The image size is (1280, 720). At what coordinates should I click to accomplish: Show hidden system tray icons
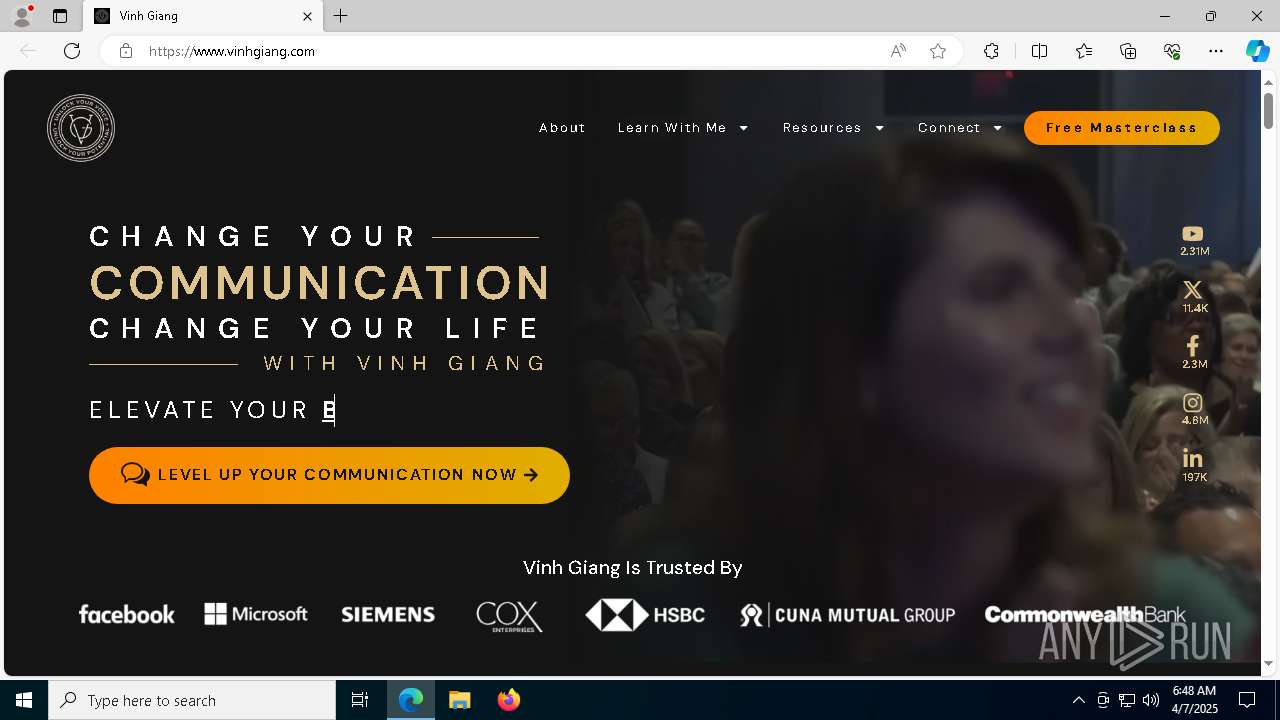1078,700
